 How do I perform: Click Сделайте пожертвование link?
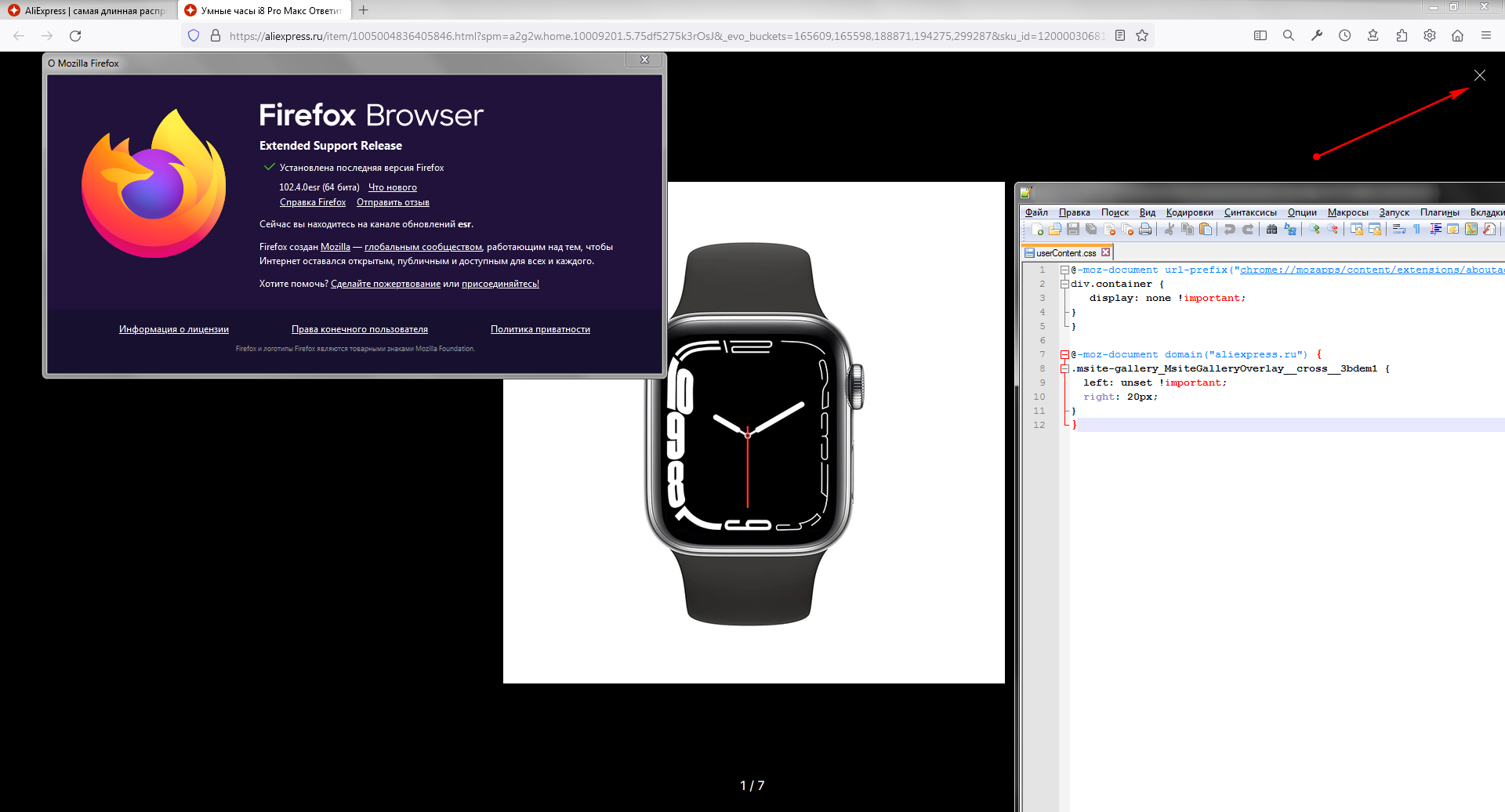coord(386,284)
